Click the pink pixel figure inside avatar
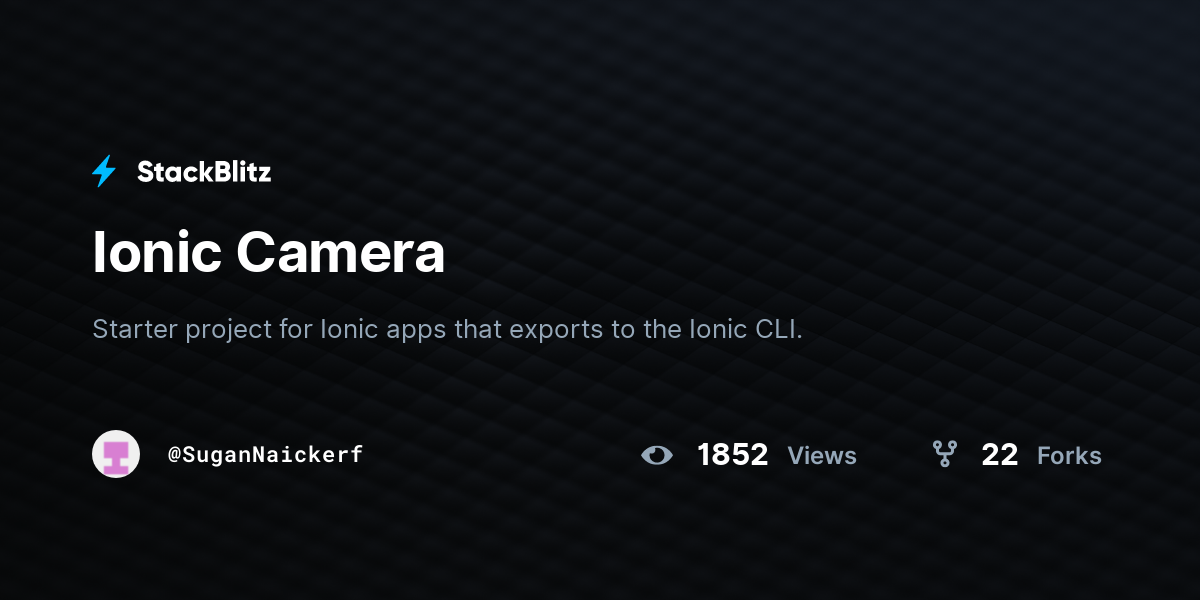 (x=116, y=456)
